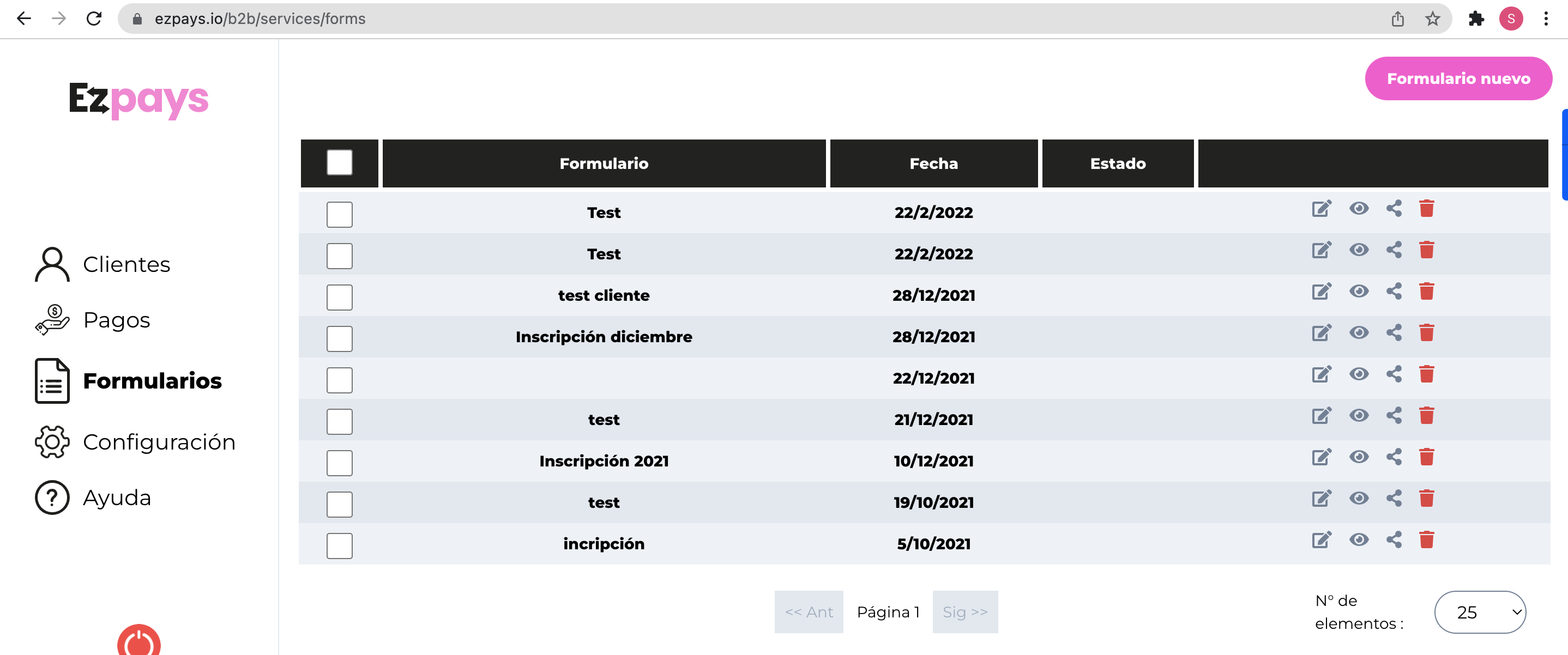1568x655 pixels.
Task: Click edit icon on Inscripción 2021 row
Action: pyautogui.click(x=1321, y=457)
